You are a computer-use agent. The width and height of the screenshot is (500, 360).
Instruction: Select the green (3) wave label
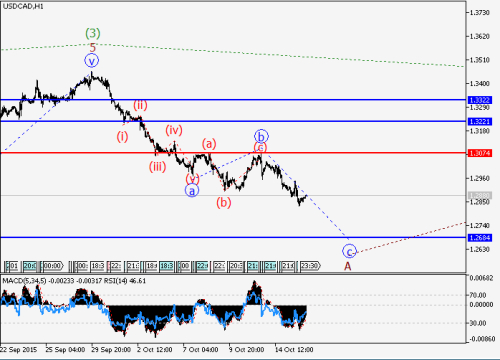(x=93, y=33)
